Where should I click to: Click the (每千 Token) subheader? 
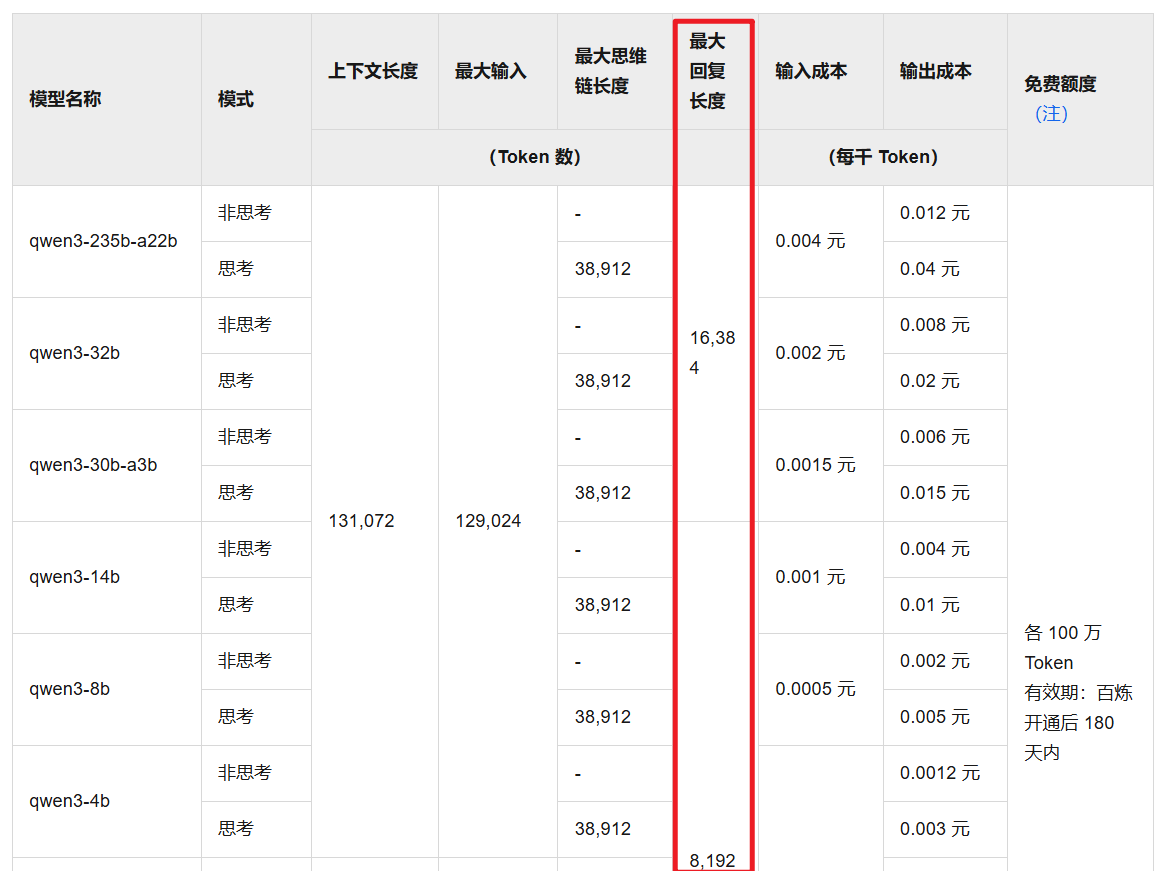pyautogui.click(x=883, y=157)
